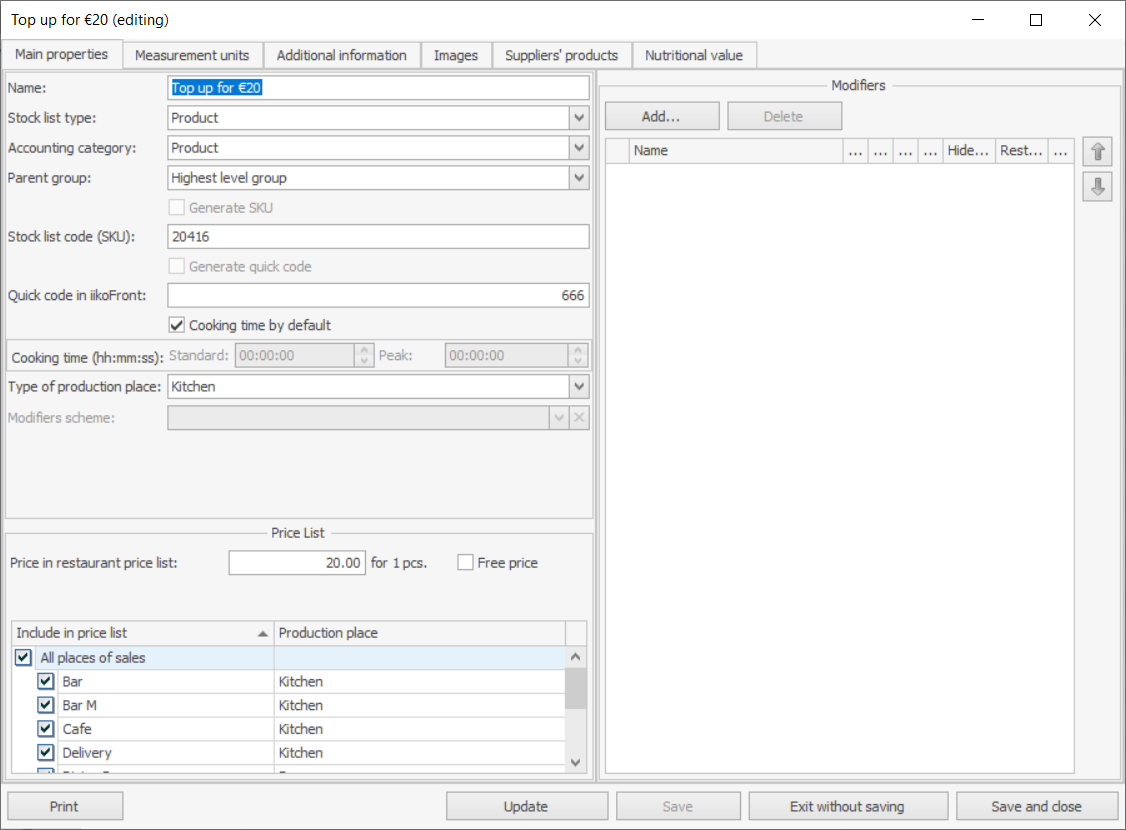Maximize the product editing window
This screenshot has width=1126, height=830.
point(1036,20)
